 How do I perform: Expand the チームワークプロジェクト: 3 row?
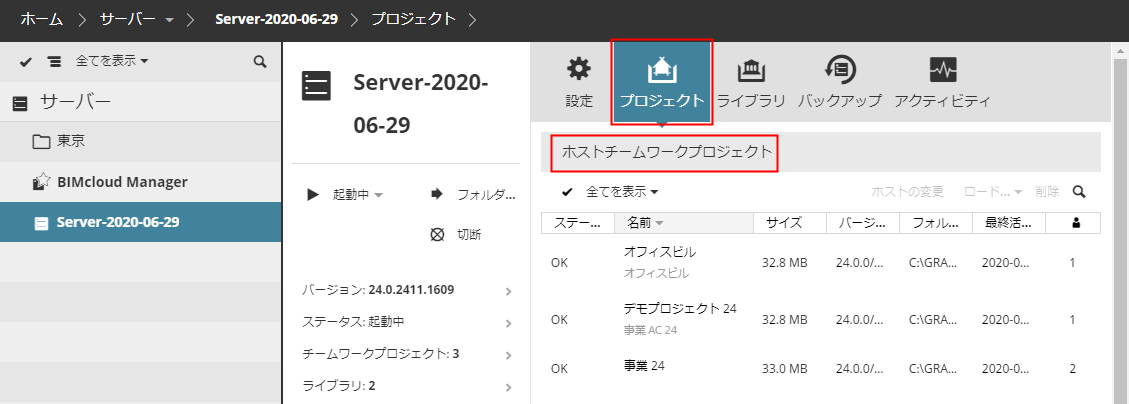[x=407, y=354]
